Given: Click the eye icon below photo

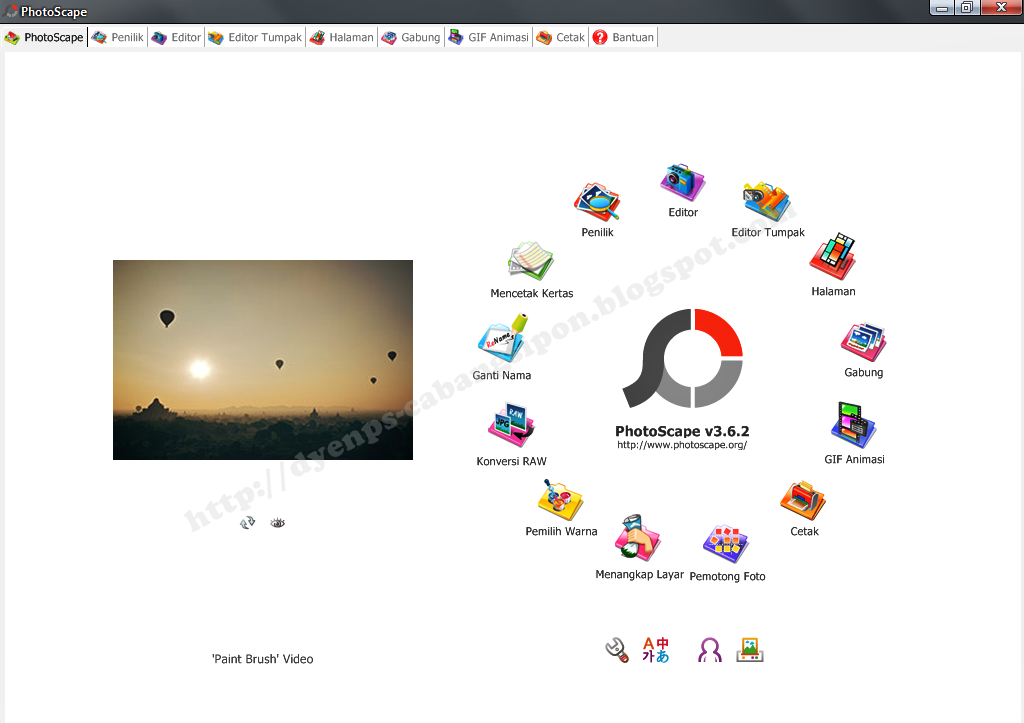Looking at the screenshot, I should pos(278,522).
